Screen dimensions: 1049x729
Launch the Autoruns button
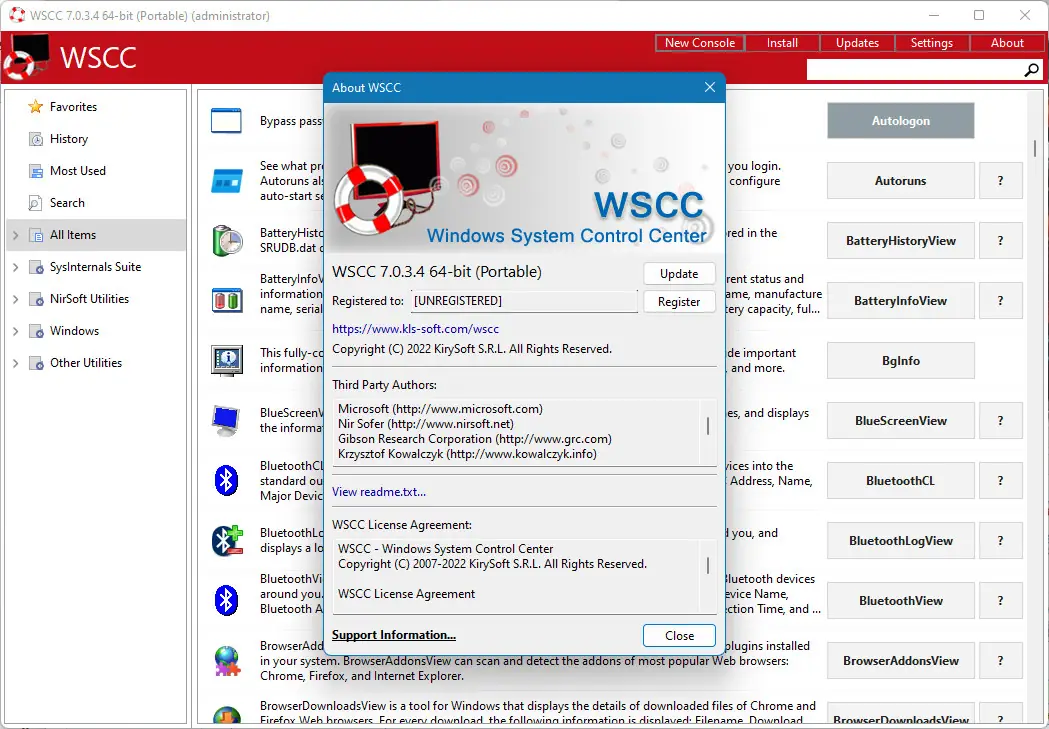[x=900, y=181]
